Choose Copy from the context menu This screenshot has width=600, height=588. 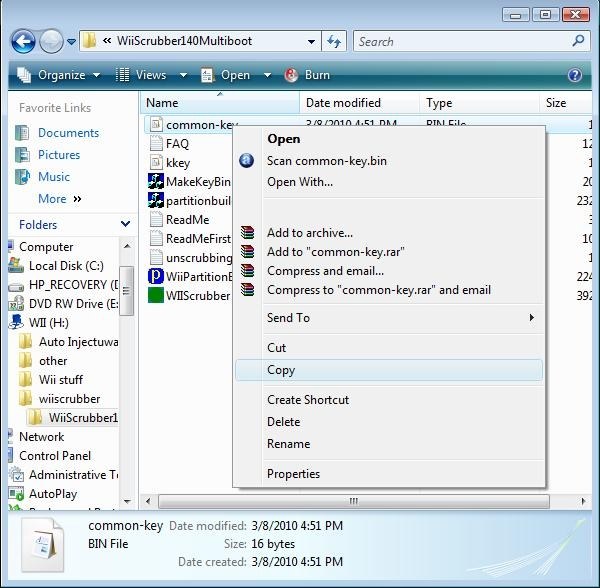tap(281, 370)
